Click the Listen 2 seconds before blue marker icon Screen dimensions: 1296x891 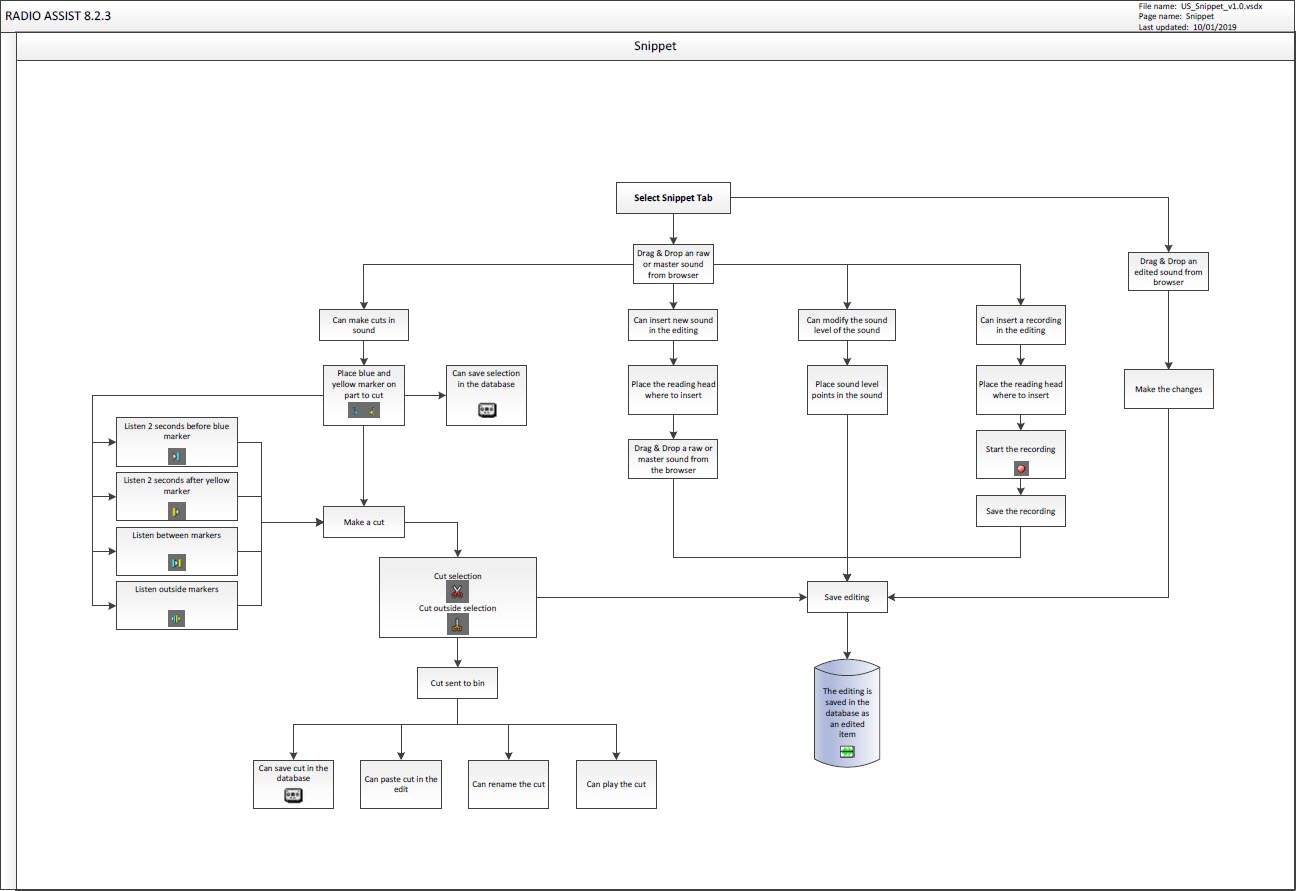pyautogui.click(x=176, y=456)
